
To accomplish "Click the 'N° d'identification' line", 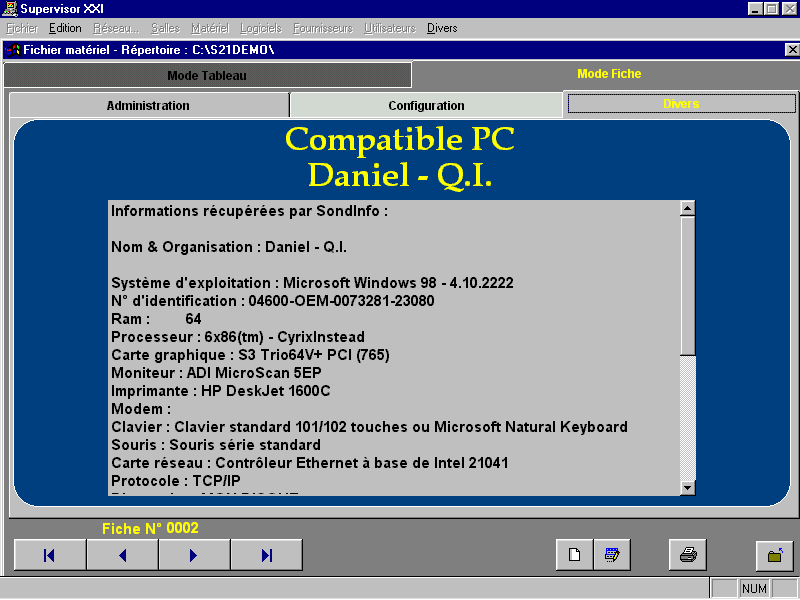I will 273,301.
